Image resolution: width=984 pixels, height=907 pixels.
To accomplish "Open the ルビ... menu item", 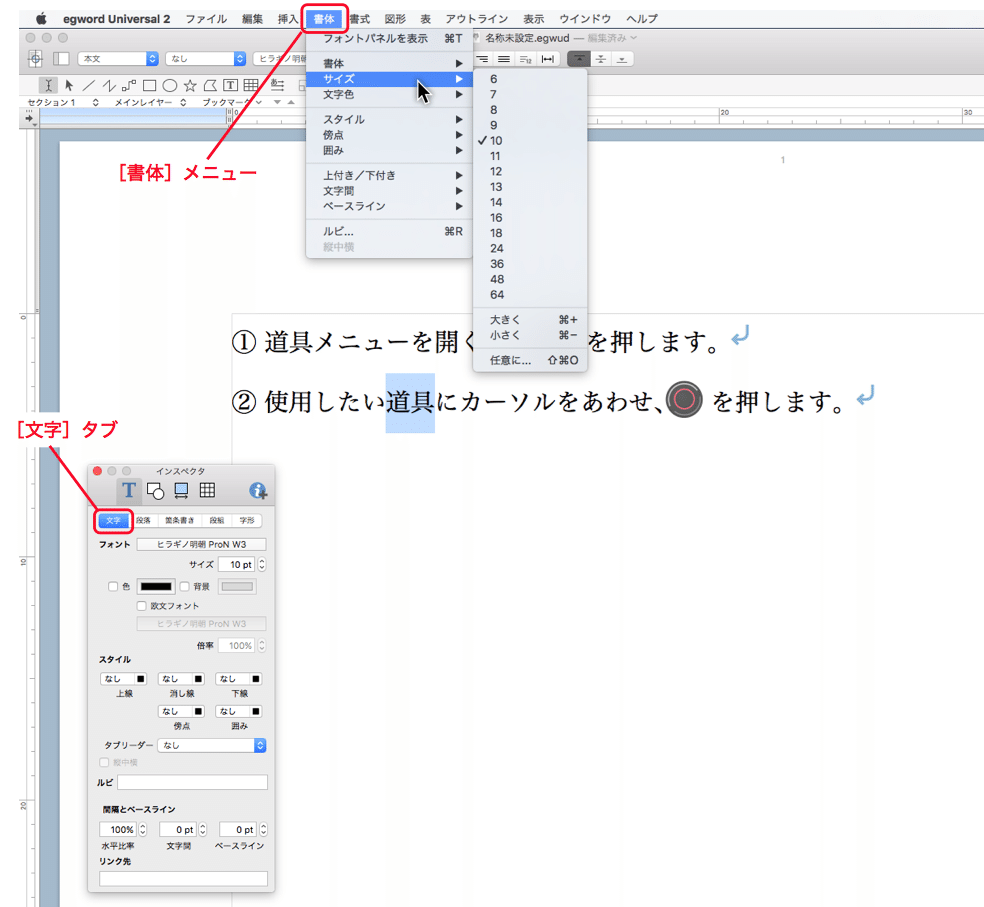I will pyautogui.click(x=389, y=232).
